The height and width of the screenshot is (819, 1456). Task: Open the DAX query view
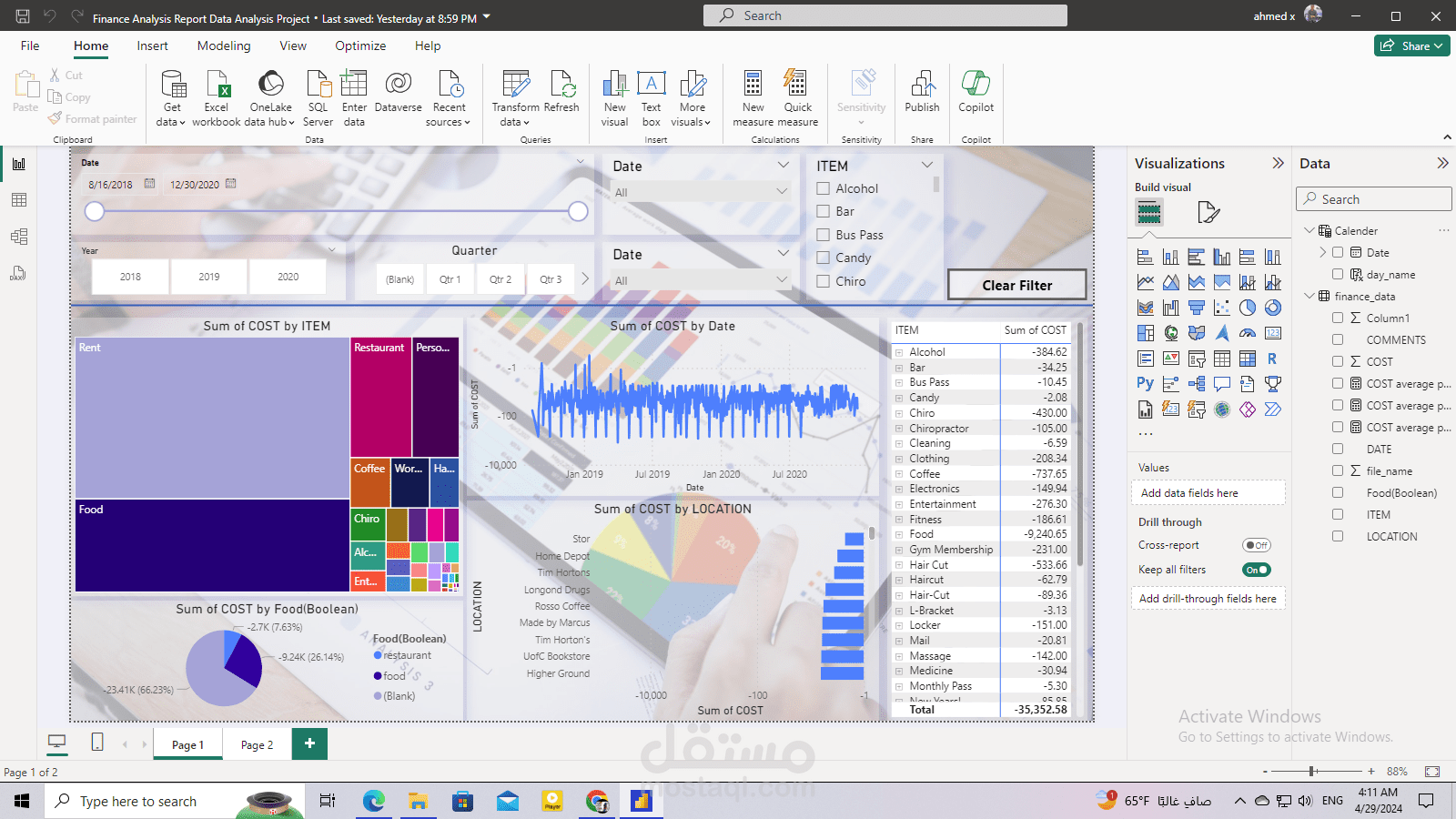(x=19, y=272)
